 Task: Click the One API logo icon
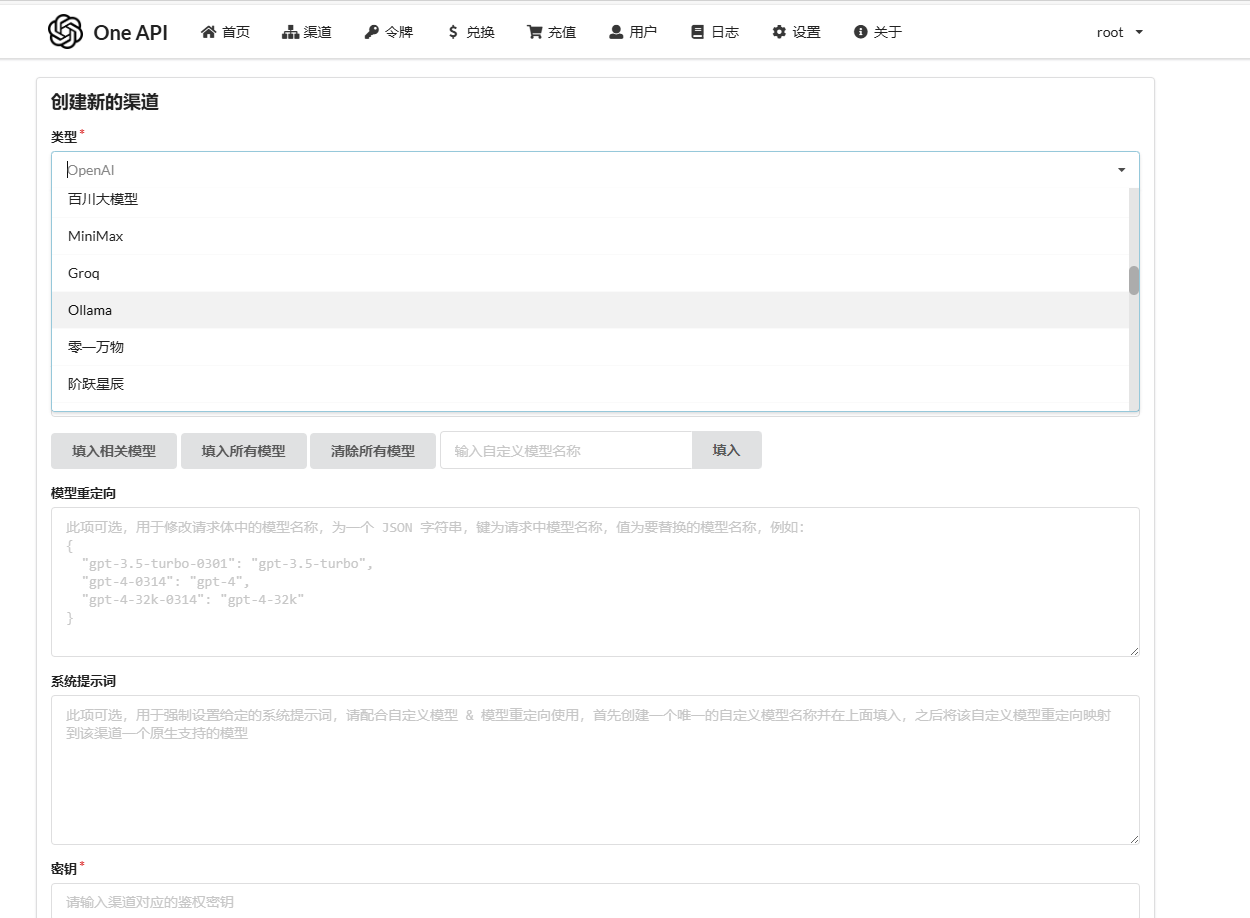(x=65, y=32)
